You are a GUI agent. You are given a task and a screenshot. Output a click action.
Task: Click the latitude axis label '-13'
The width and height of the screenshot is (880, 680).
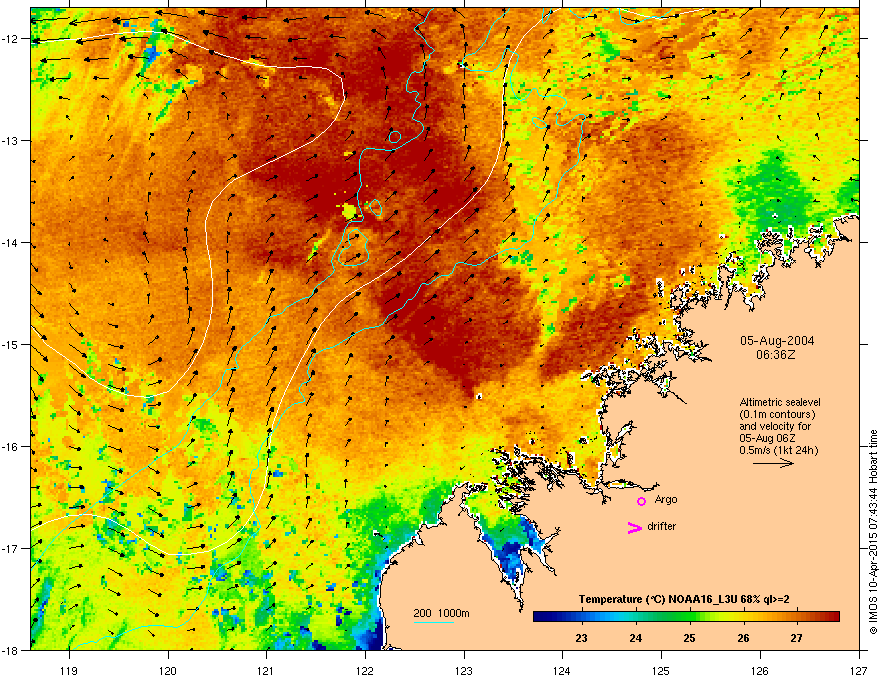12,140
